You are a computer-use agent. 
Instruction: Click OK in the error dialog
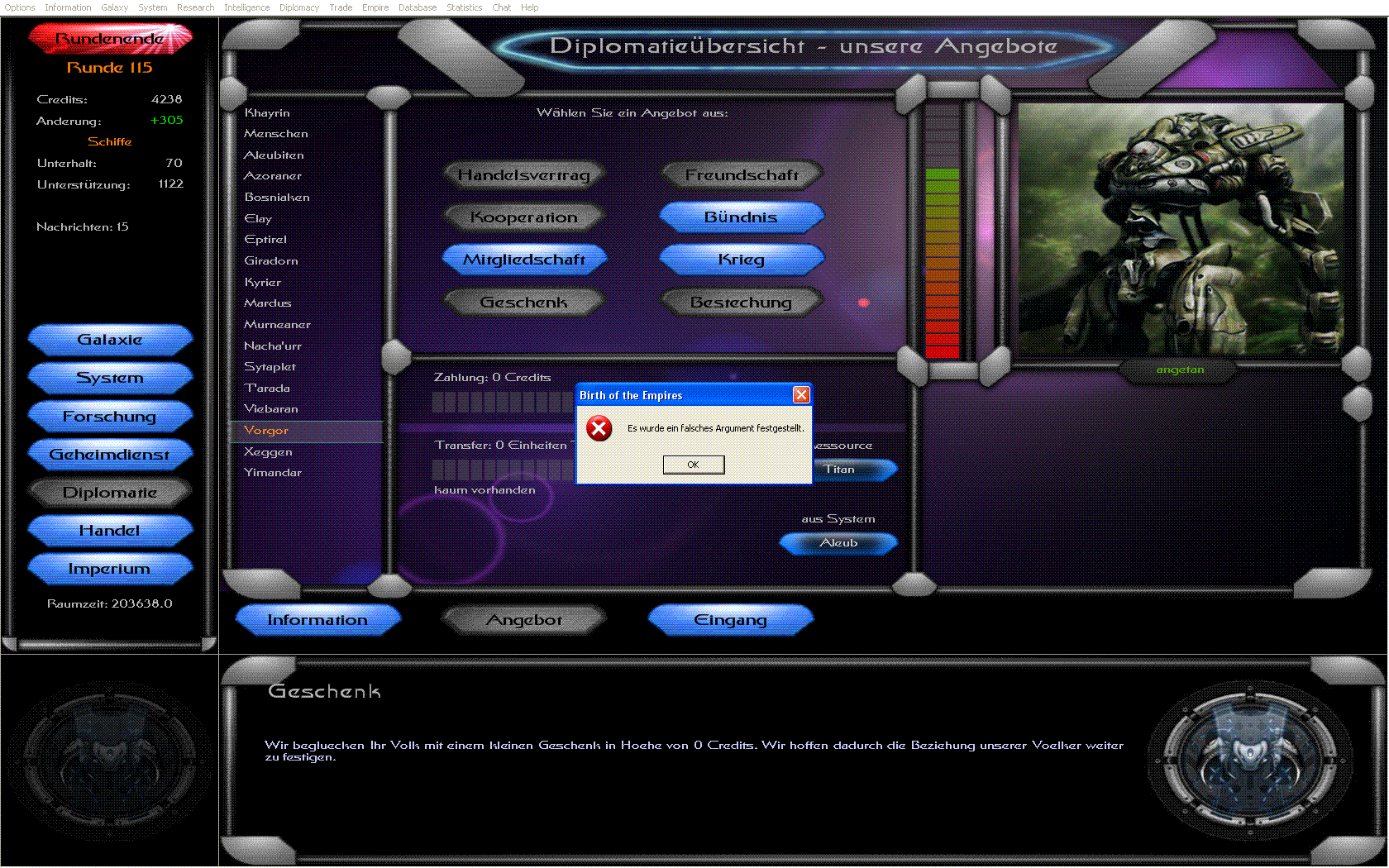click(x=693, y=465)
